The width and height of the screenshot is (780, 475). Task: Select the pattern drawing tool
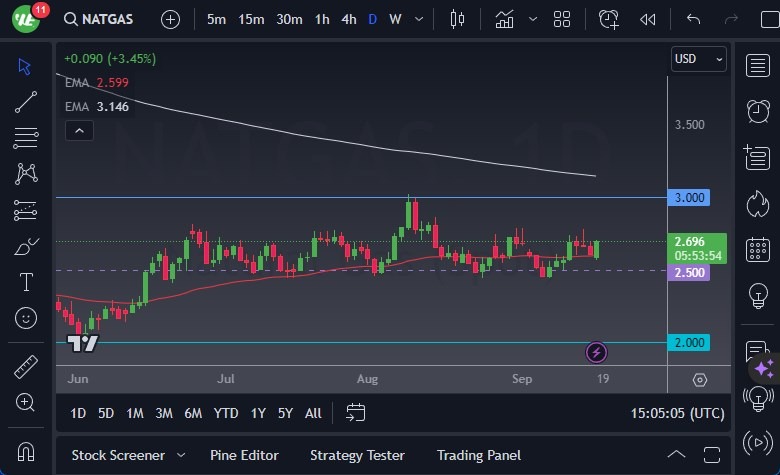[26, 174]
